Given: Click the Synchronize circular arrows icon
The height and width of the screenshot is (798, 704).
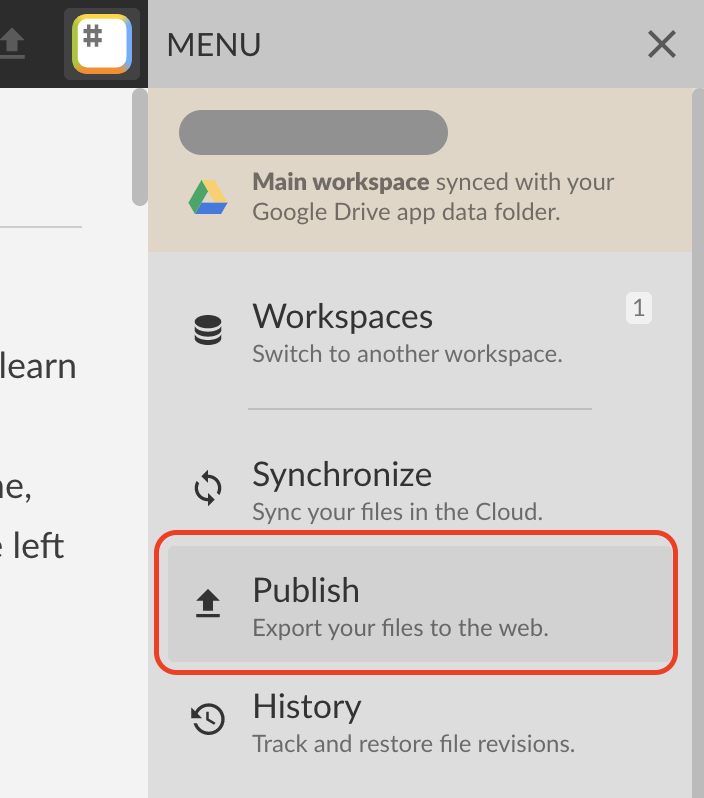Looking at the screenshot, I should 208,488.
